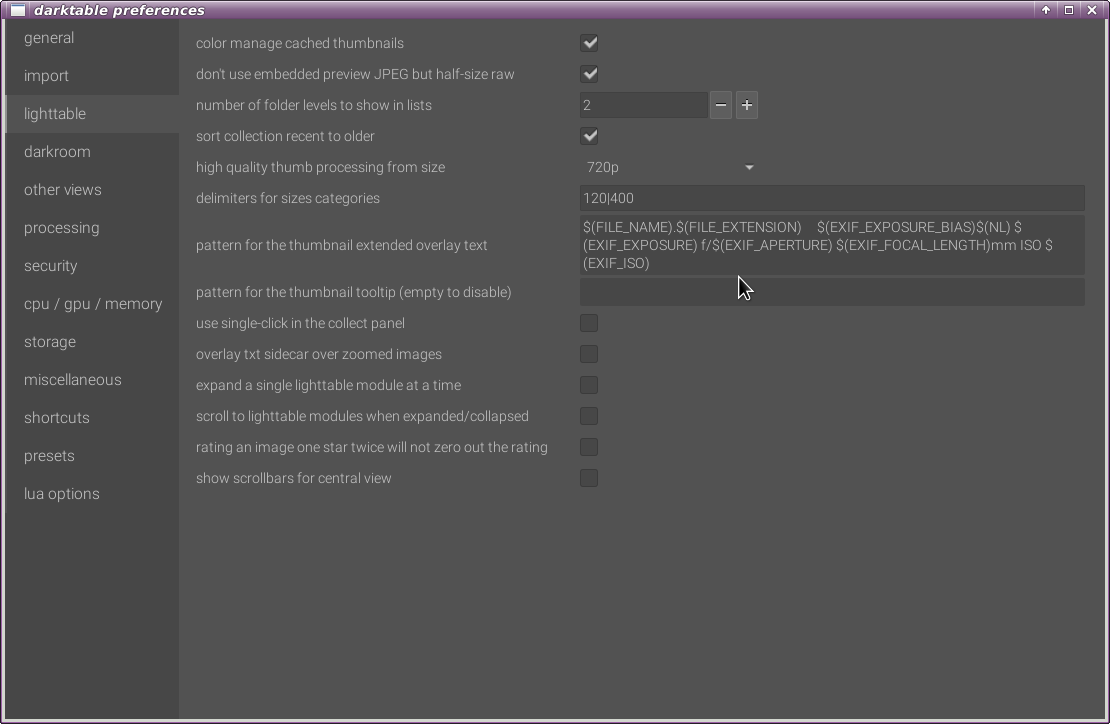Click the window menu icon in title bar

click(18, 10)
